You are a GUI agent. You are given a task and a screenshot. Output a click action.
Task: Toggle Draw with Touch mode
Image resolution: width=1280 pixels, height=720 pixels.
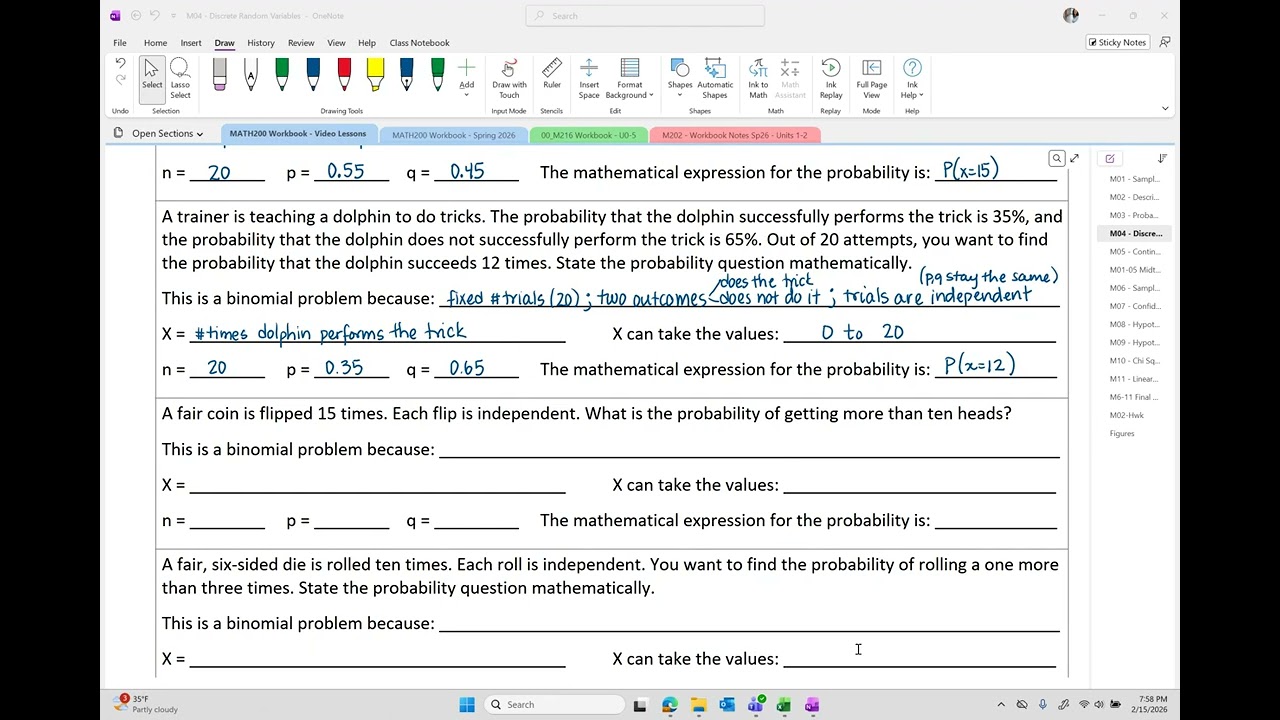[509, 78]
